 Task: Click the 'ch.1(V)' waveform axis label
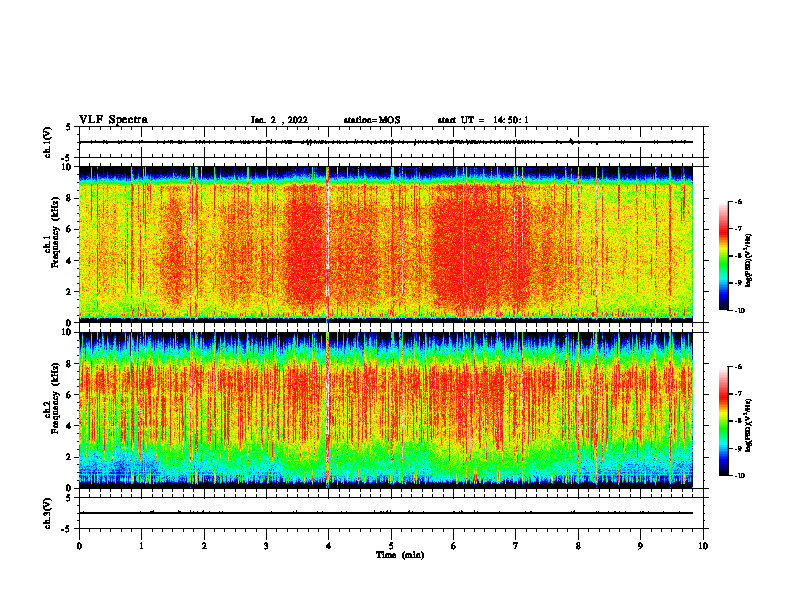[48, 142]
